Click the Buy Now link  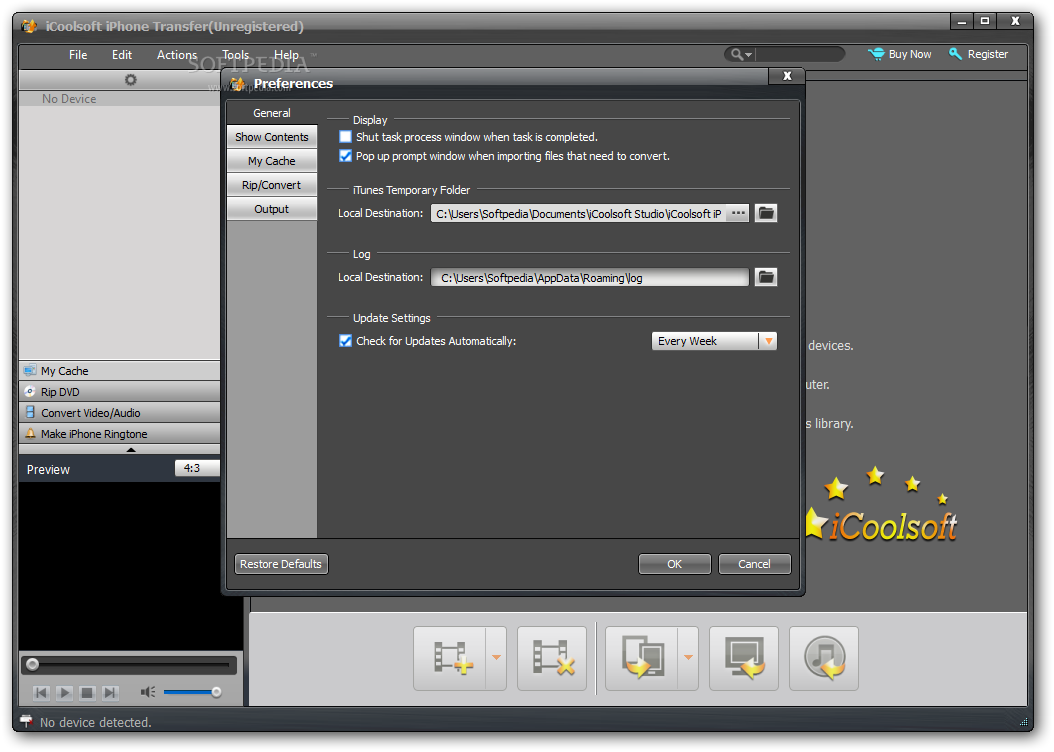[x=909, y=54]
